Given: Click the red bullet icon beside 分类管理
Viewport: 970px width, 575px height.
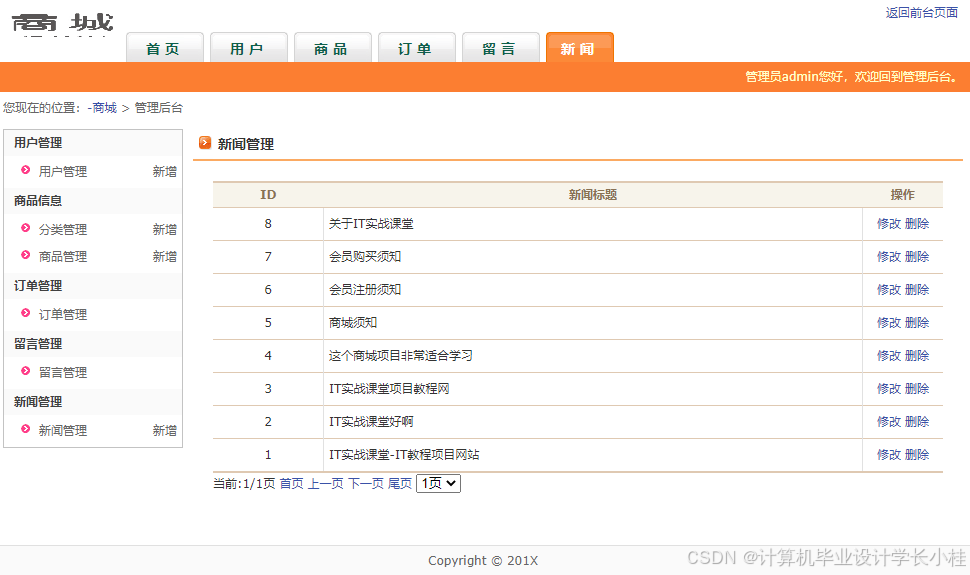Looking at the screenshot, I should click(25, 228).
